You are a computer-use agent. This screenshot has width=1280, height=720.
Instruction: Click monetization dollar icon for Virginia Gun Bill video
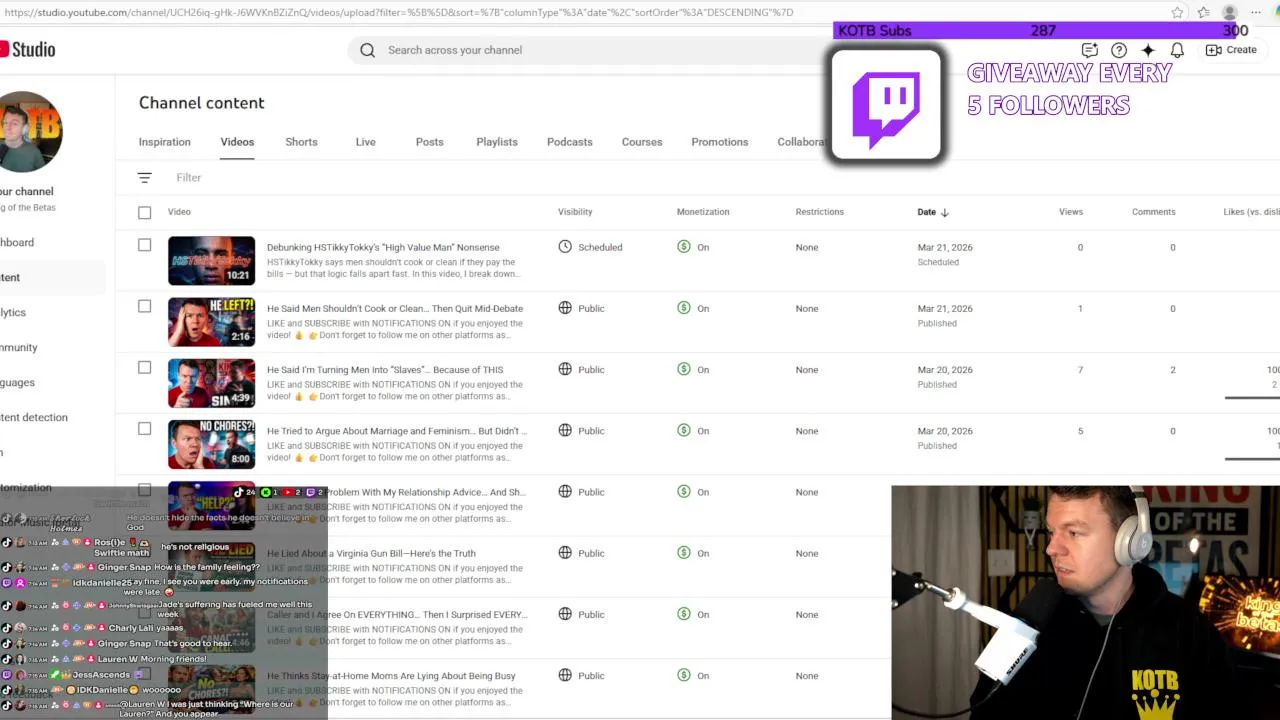[684, 553]
